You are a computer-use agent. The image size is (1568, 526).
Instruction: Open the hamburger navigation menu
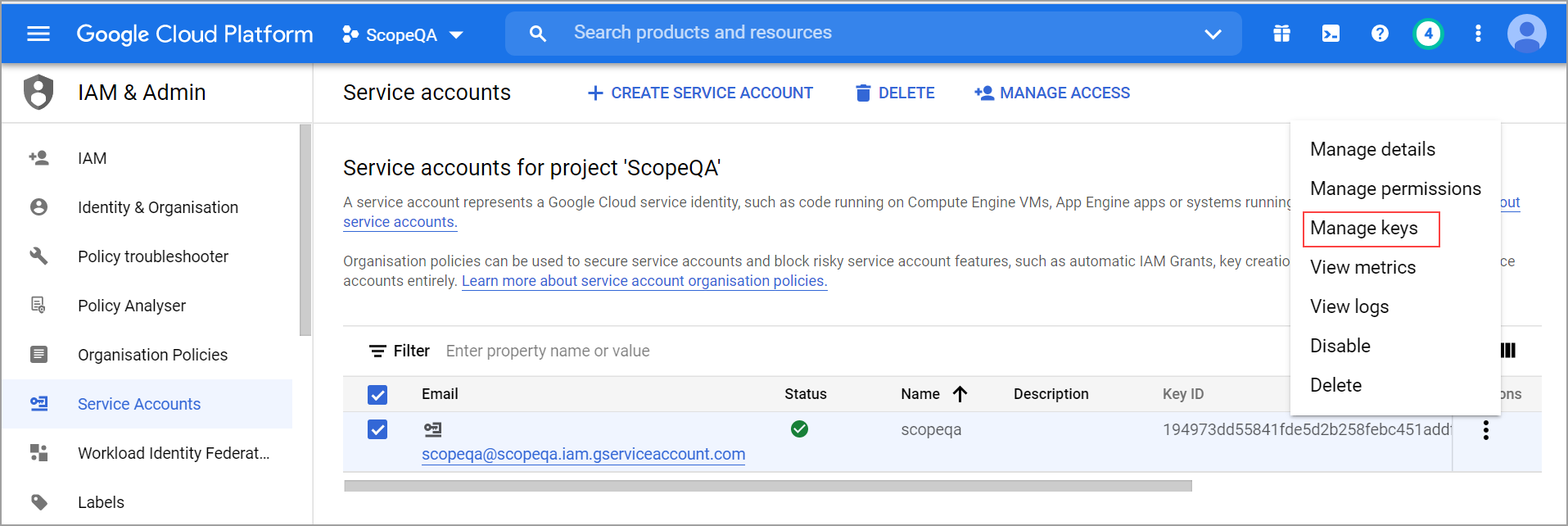(38, 34)
